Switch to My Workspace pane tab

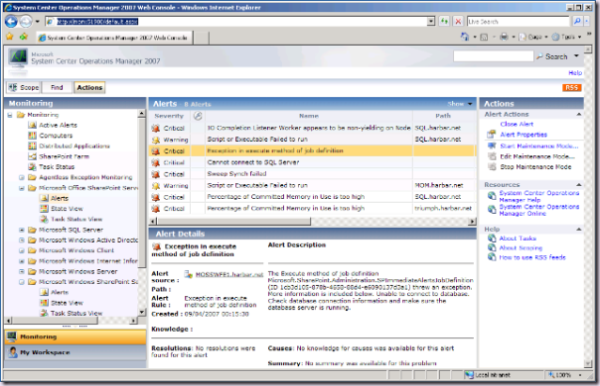click(x=75, y=352)
